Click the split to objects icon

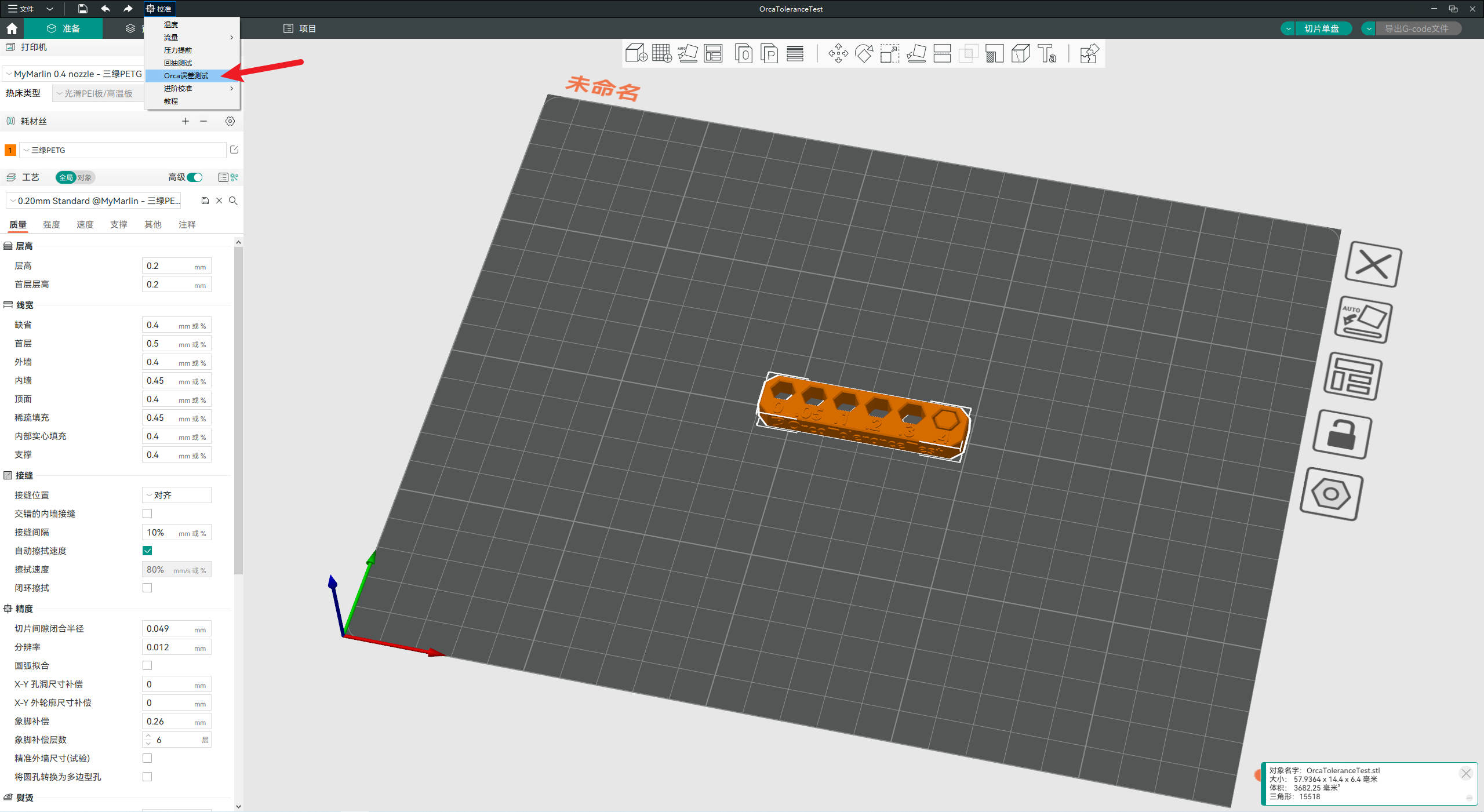click(x=743, y=53)
